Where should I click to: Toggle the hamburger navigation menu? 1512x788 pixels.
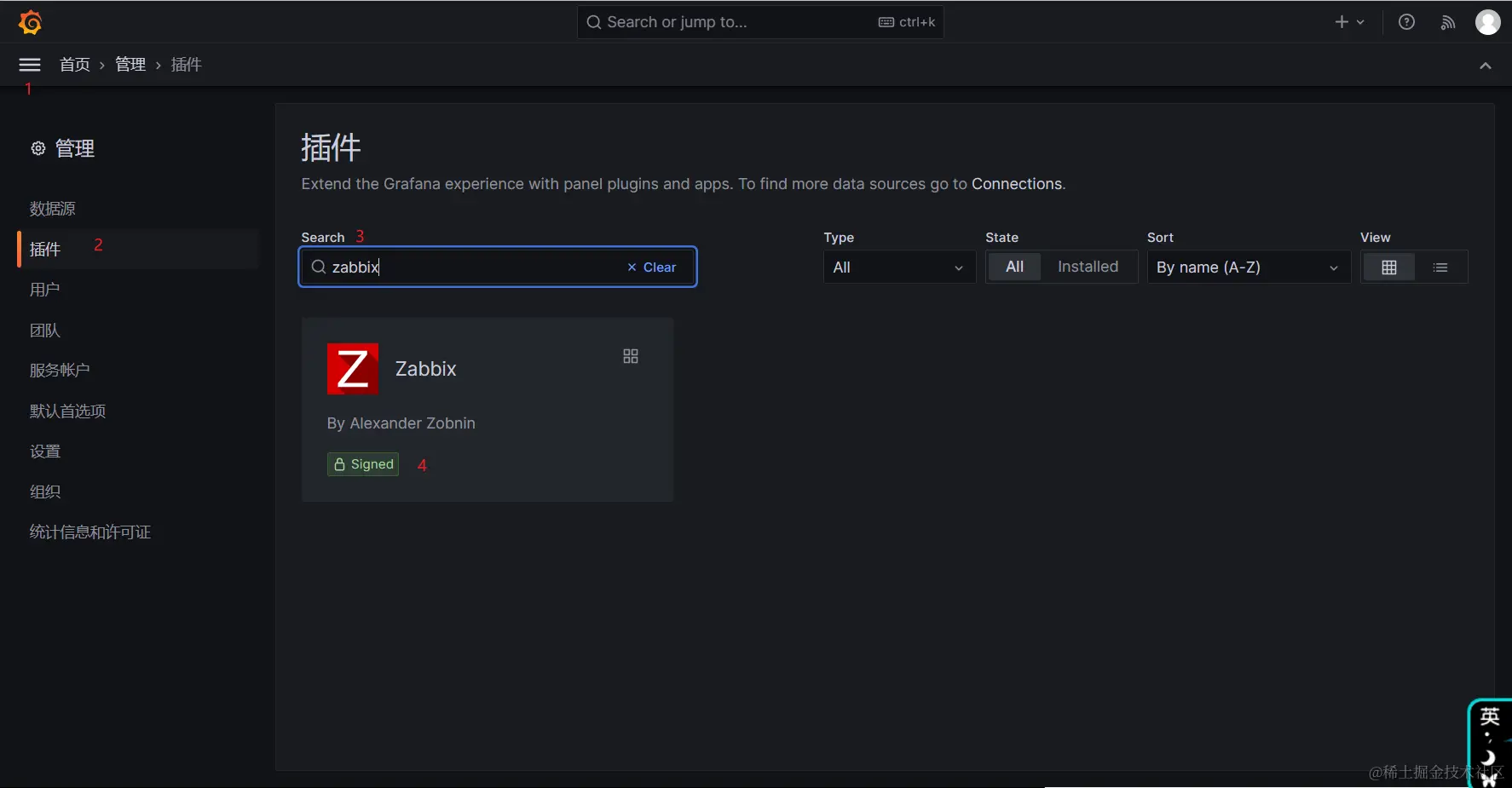tap(30, 65)
